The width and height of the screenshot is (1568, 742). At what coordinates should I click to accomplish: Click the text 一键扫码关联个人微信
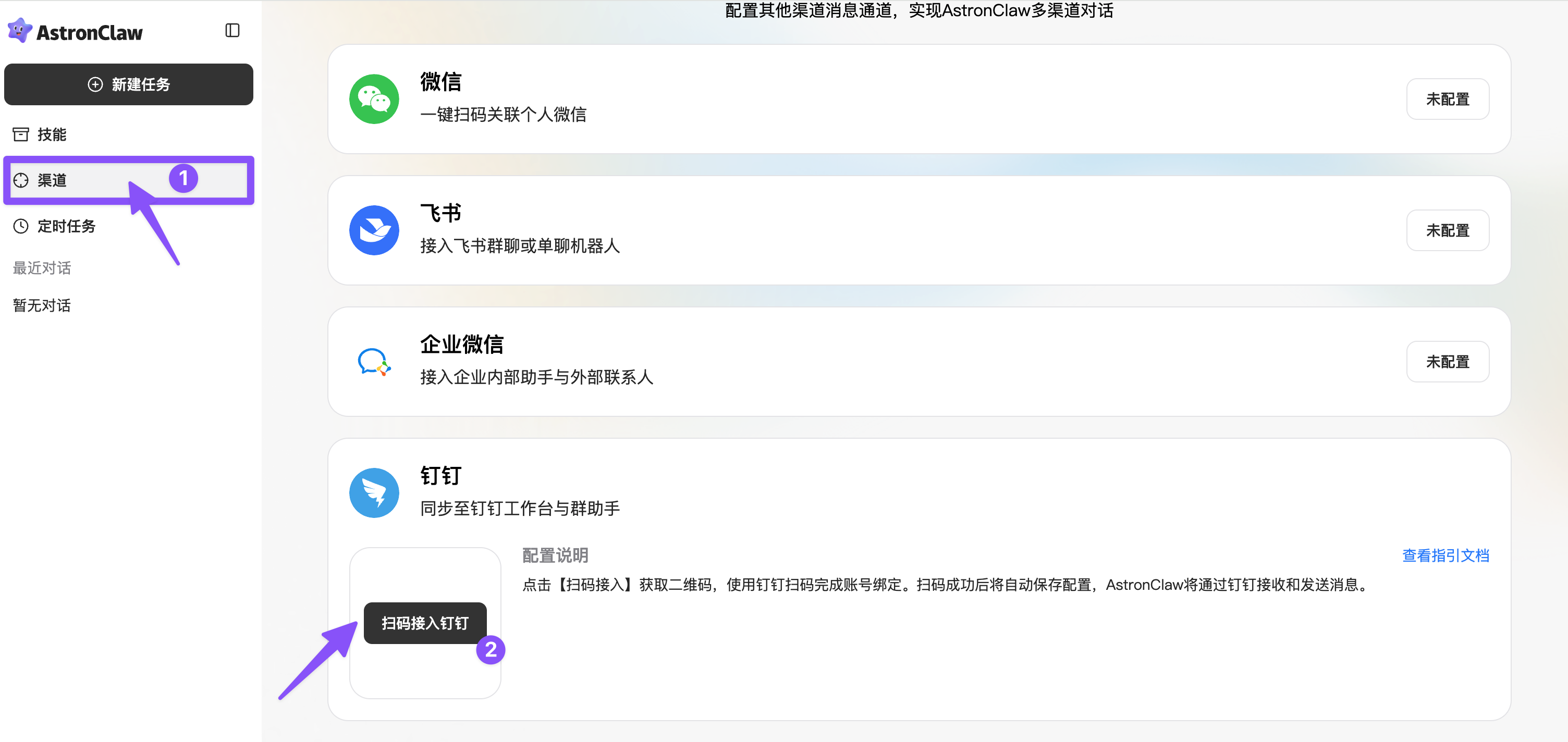pos(503,115)
